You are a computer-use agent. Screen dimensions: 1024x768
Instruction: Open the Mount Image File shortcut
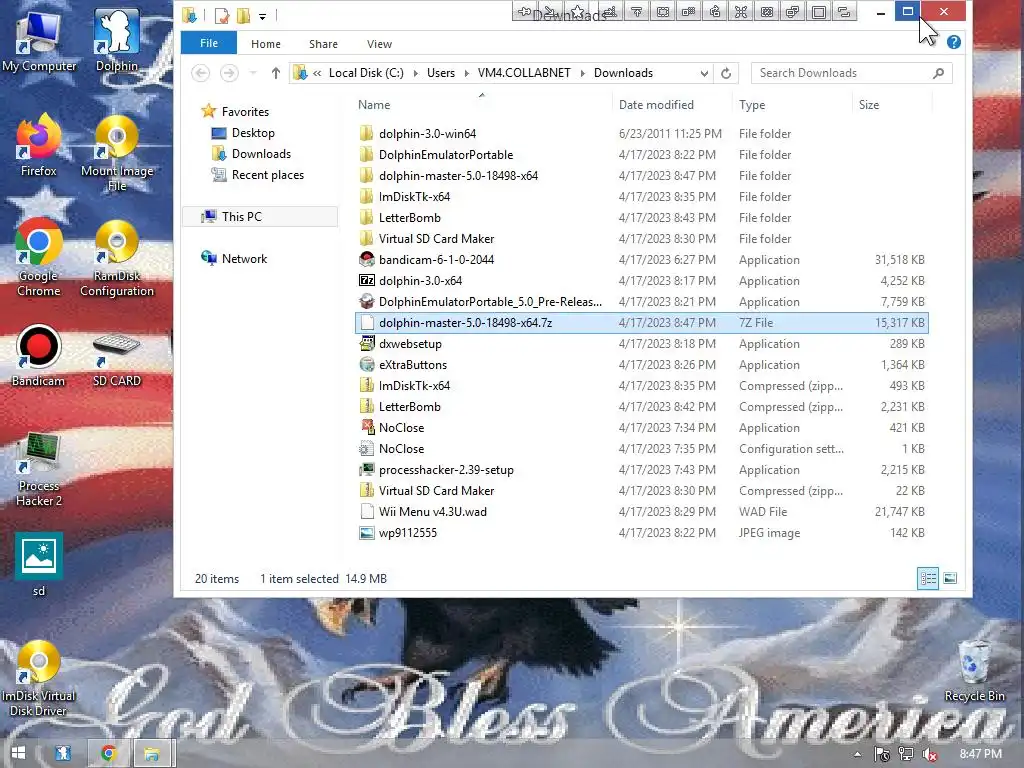[x=117, y=153]
